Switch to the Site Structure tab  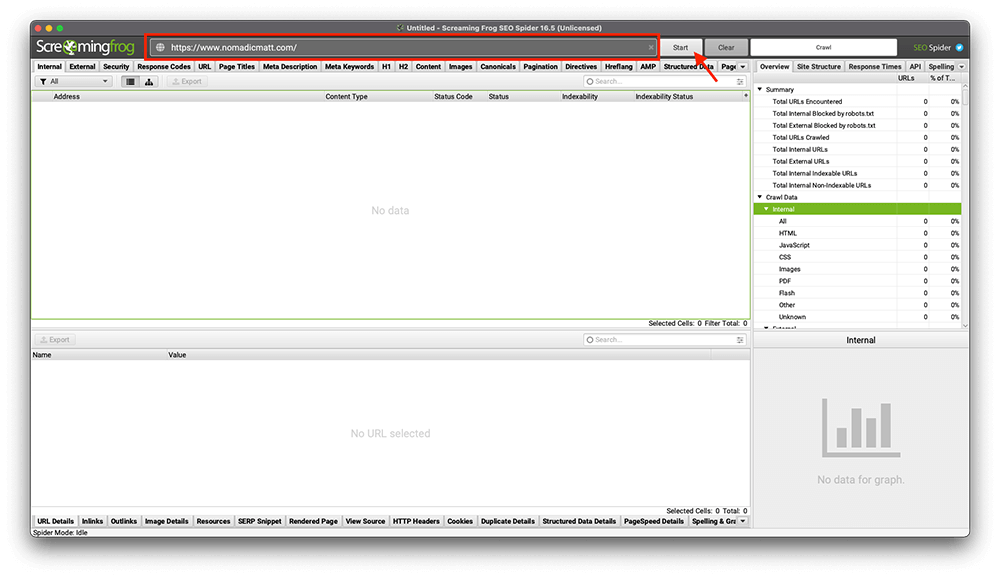(819, 66)
